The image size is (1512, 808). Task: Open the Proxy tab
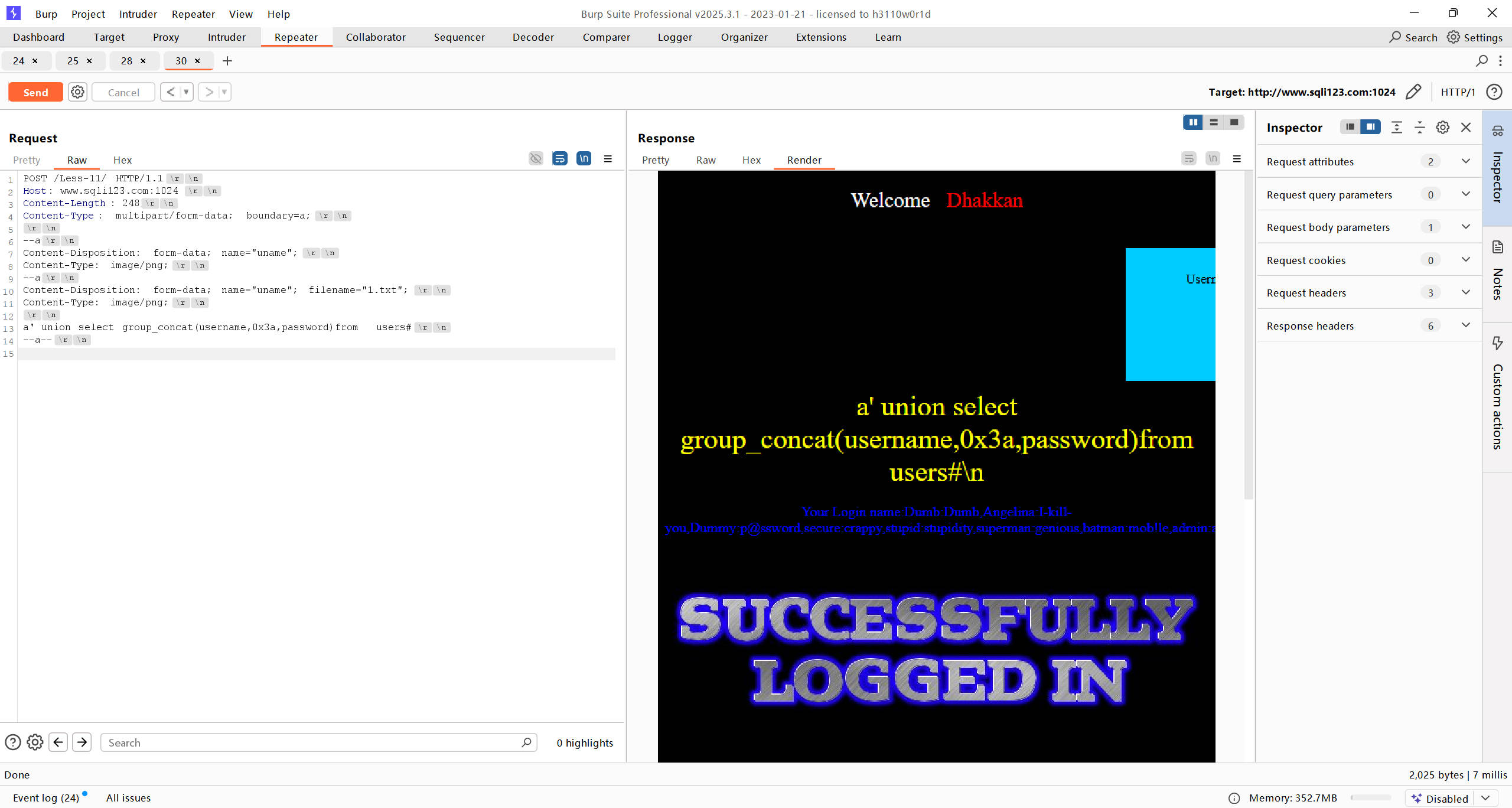(x=166, y=37)
